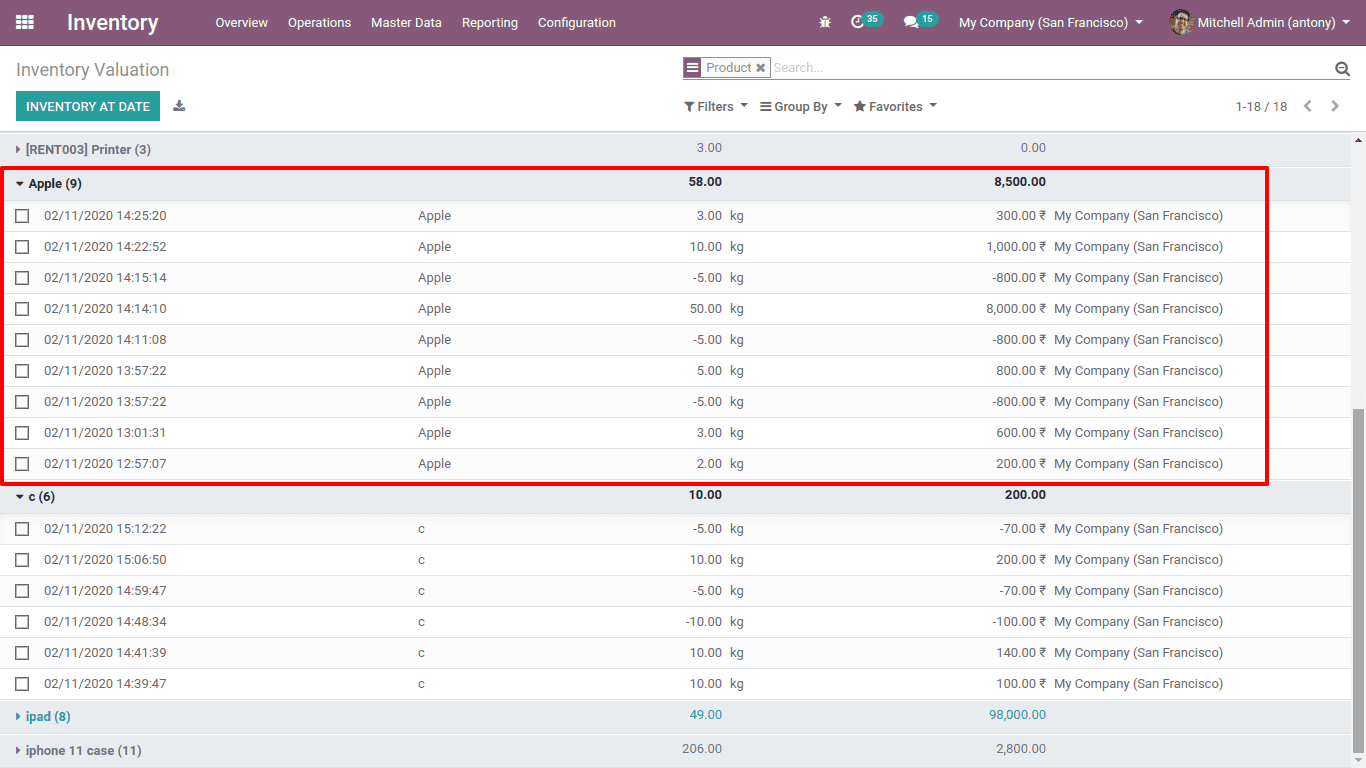This screenshot has height=768, width=1366.
Task: Collapse the Apple (9) group
Action: pos(49,184)
